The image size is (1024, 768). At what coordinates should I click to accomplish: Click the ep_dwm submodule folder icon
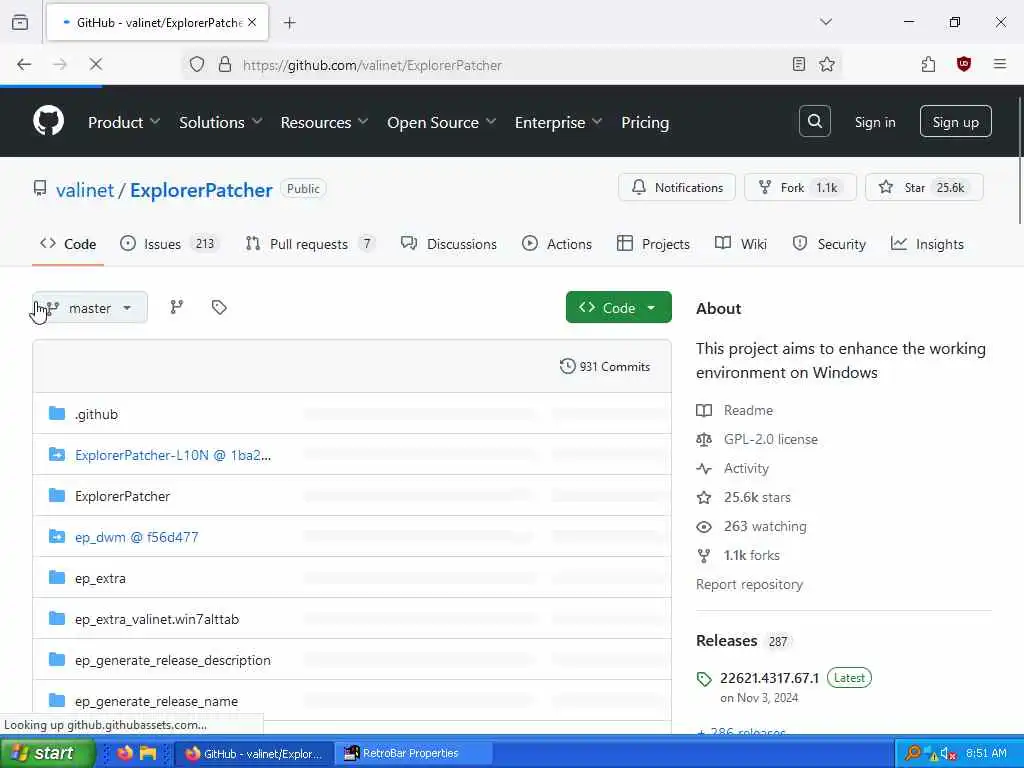pos(57,536)
